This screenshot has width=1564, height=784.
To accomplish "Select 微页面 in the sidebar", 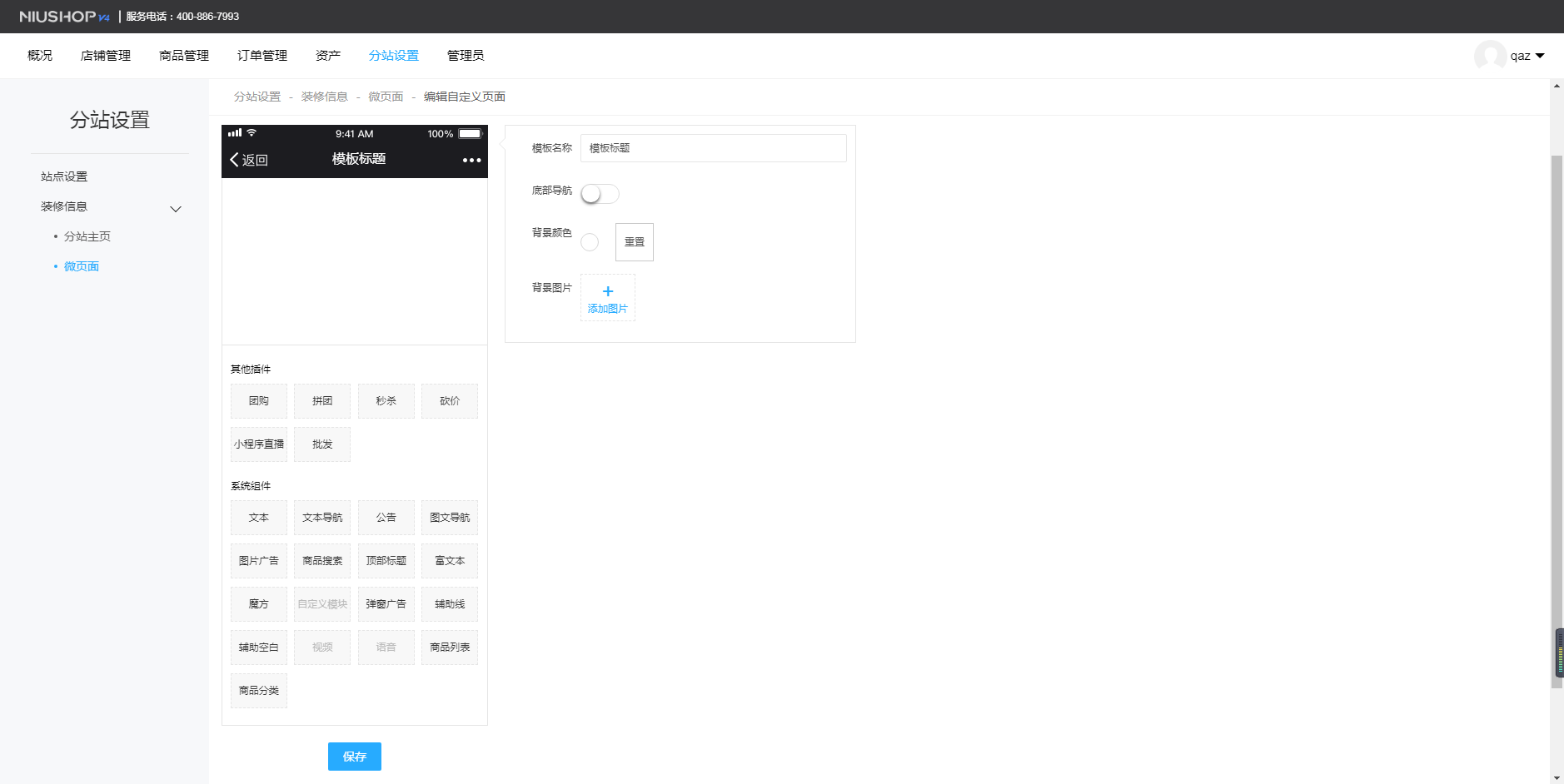I will tap(82, 266).
